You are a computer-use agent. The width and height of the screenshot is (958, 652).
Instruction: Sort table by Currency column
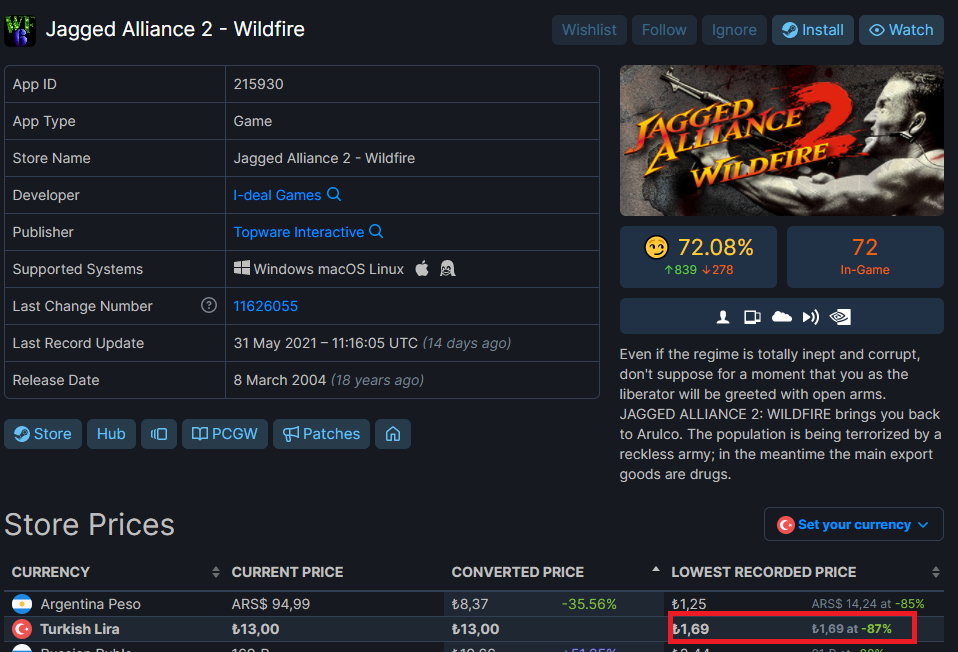click(115, 572)
